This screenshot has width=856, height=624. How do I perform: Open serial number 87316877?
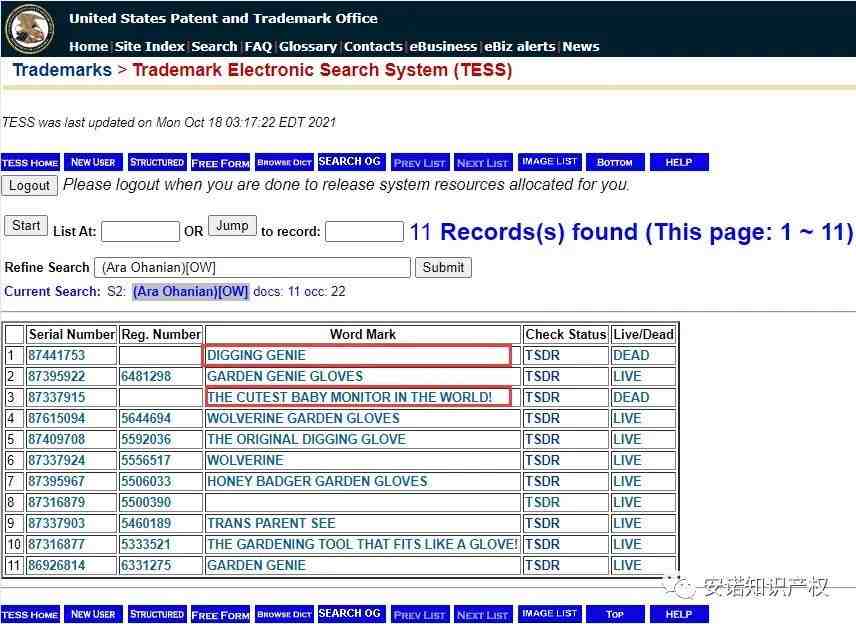(x=57, y=544)
